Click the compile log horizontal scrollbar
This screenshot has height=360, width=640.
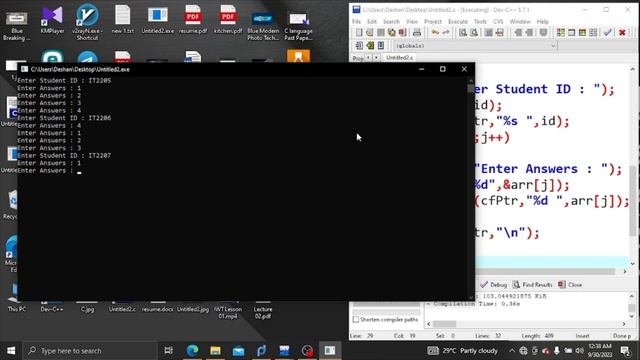pos(526,324)
